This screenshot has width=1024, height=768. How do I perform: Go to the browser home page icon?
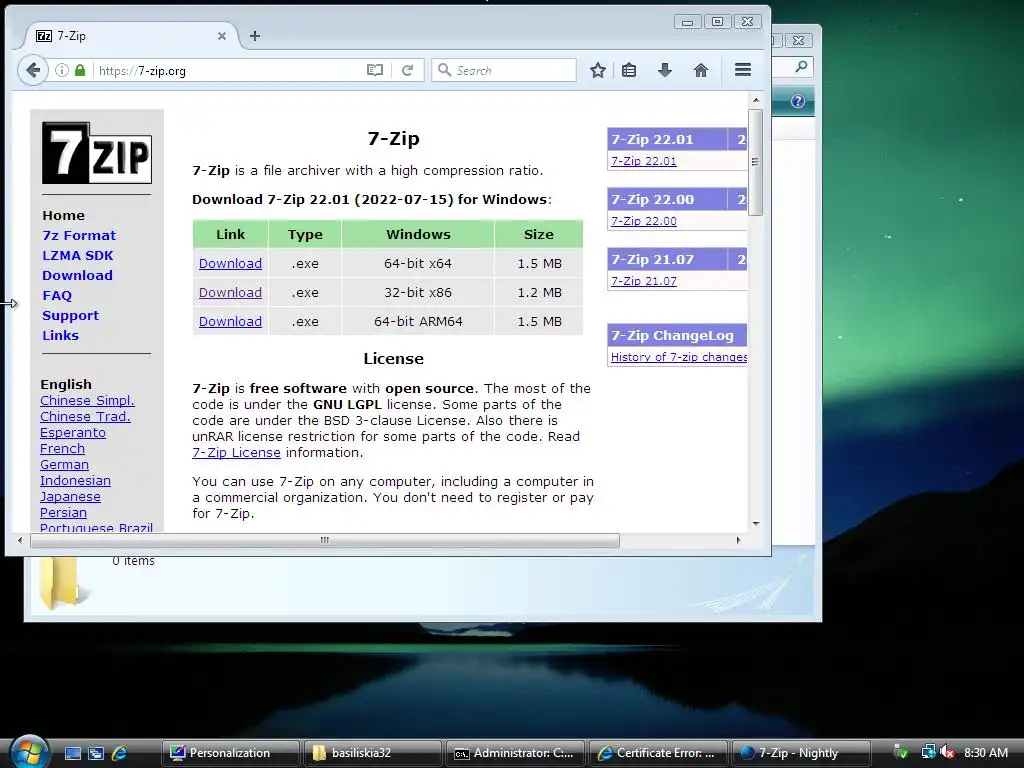pos(701,70)
